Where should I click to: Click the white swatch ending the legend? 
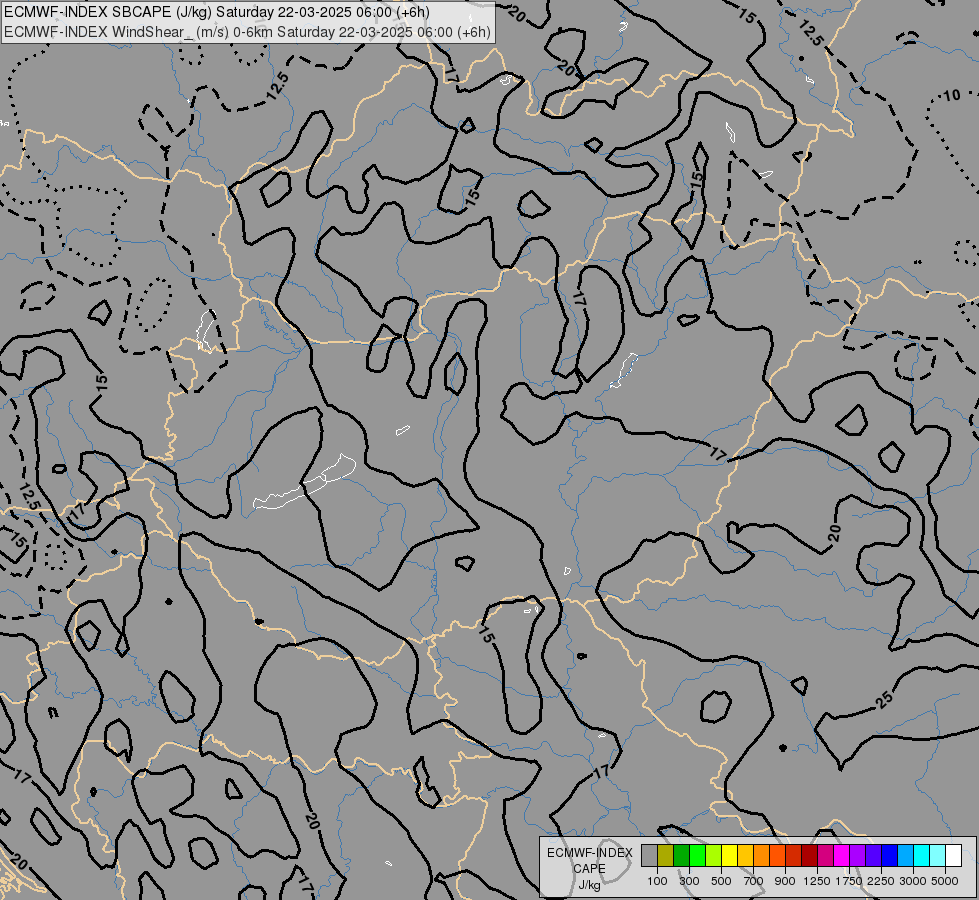point(953,855)
